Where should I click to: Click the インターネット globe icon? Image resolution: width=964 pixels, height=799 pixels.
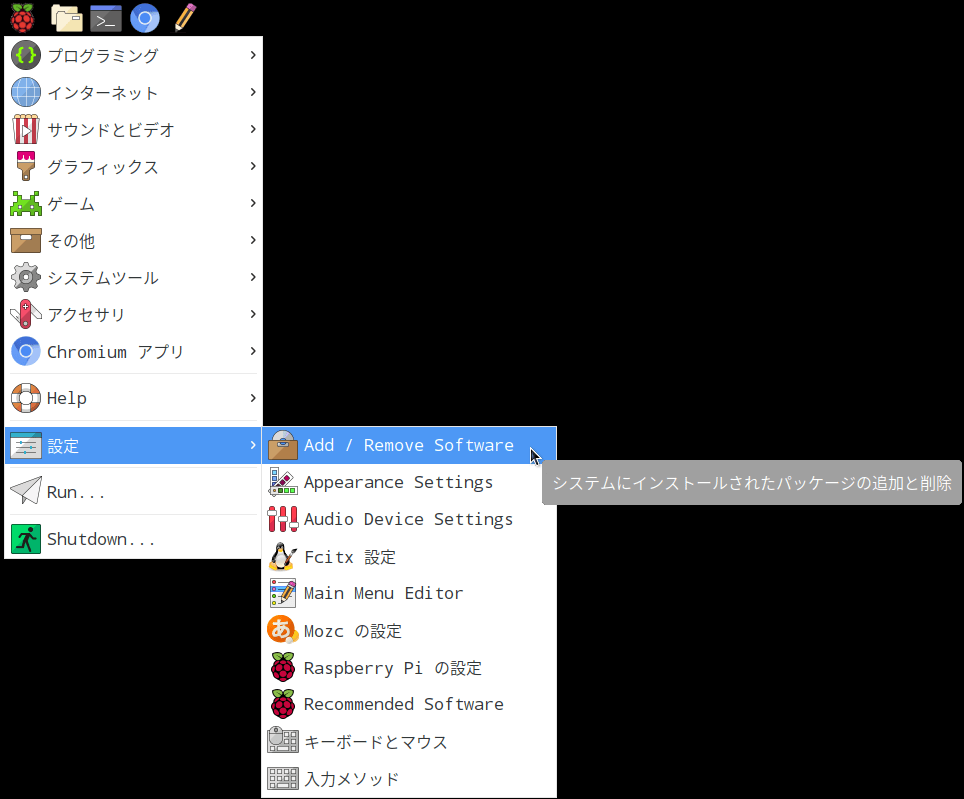(x=26, y=92)
